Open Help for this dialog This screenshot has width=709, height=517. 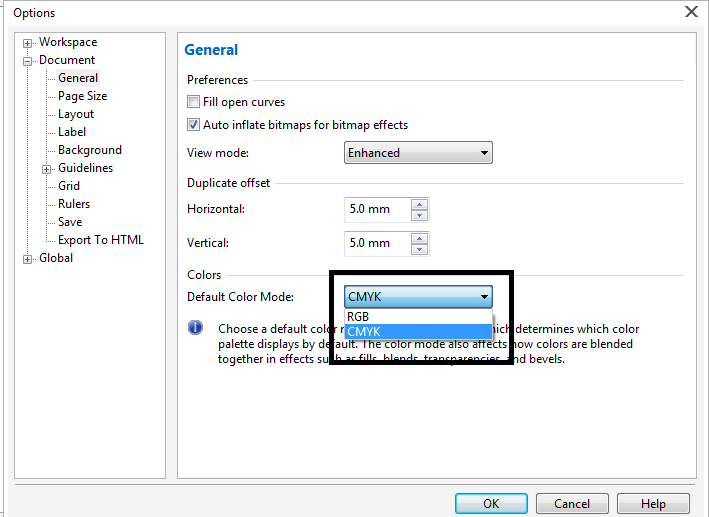[653, 504]
